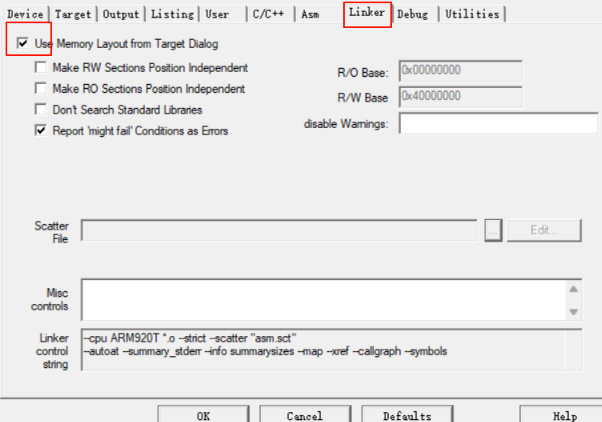Enable Make RW Sections Position Independent

point(41,67)
